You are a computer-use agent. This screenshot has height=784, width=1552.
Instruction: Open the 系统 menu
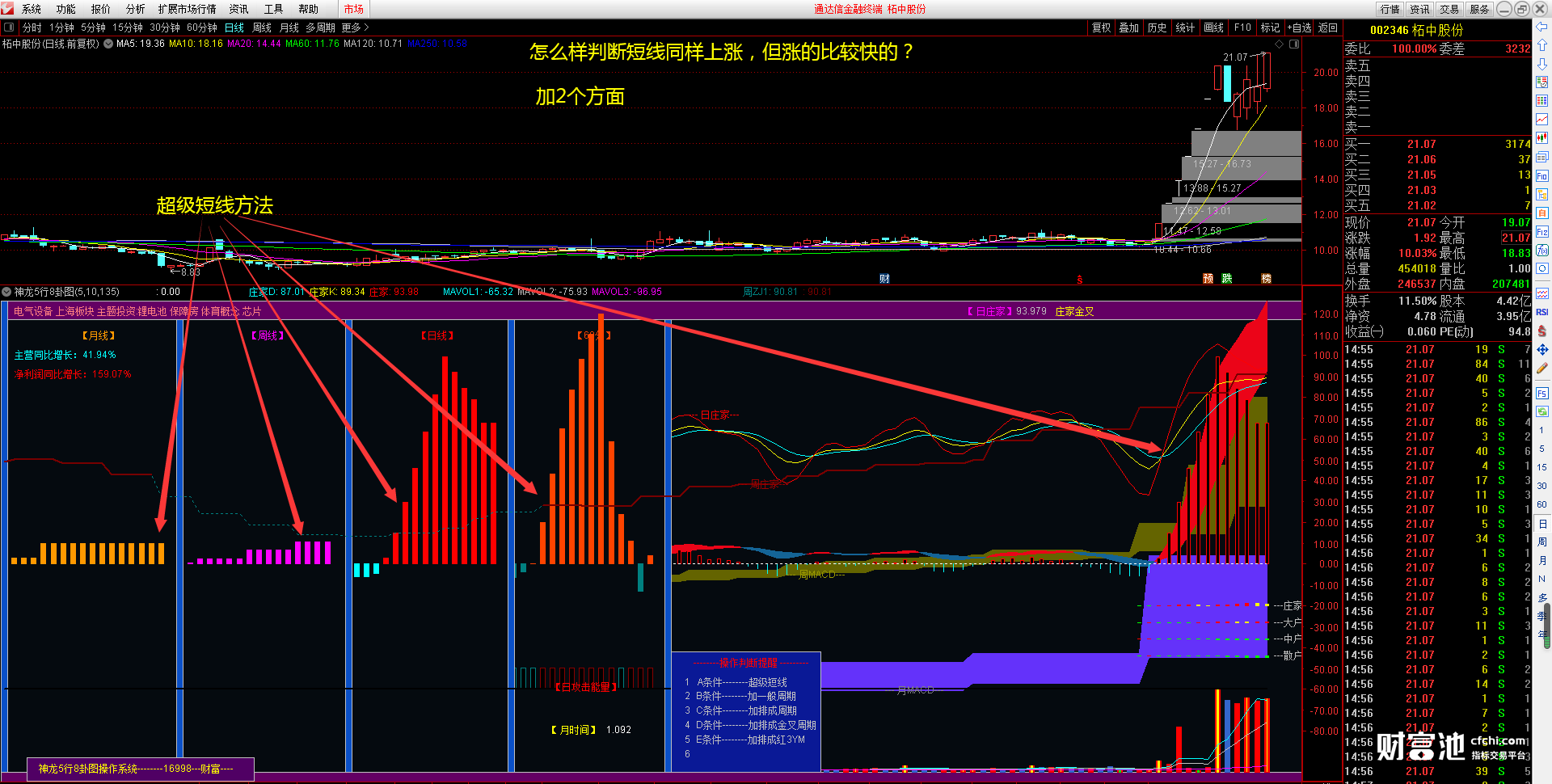coord(32,9)
